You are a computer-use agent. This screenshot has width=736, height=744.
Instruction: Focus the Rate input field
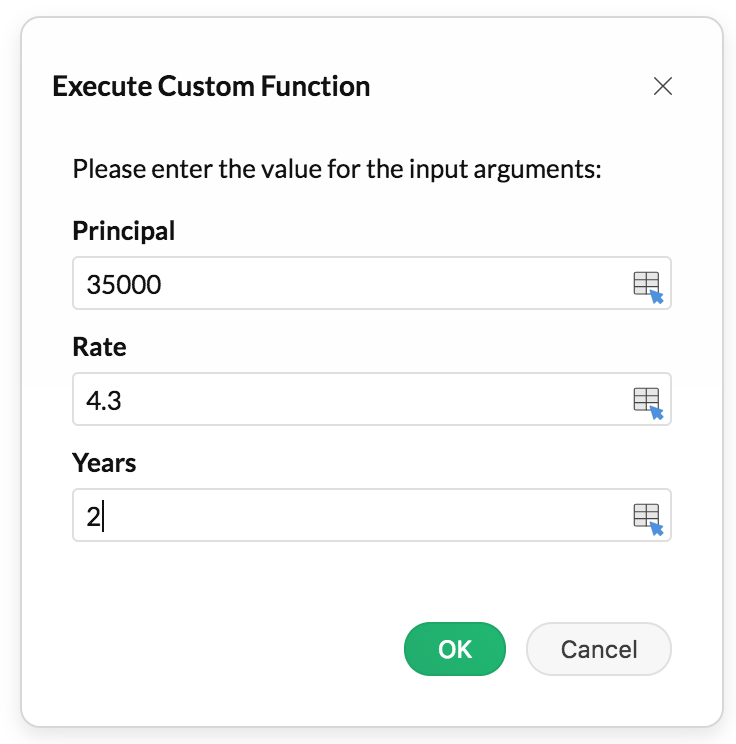coord(350,401)
